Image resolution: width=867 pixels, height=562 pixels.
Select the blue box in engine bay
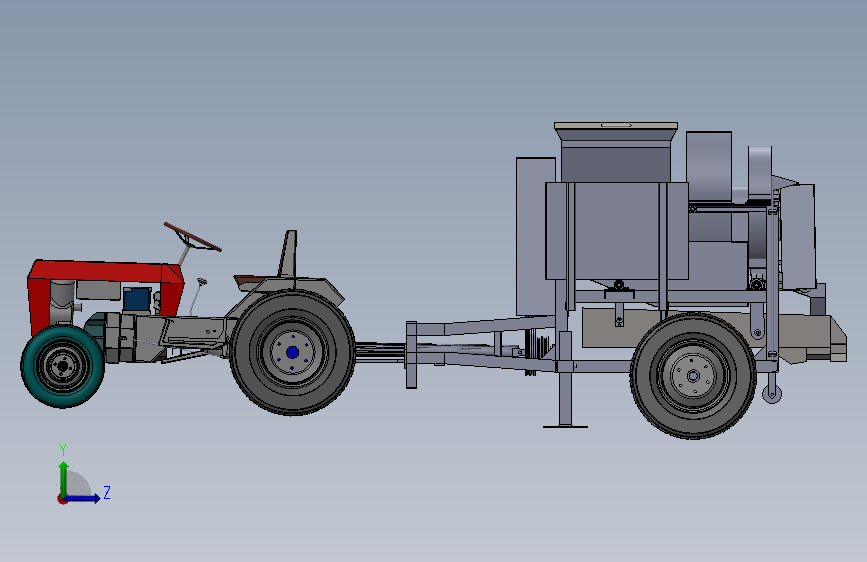[137, 299]
